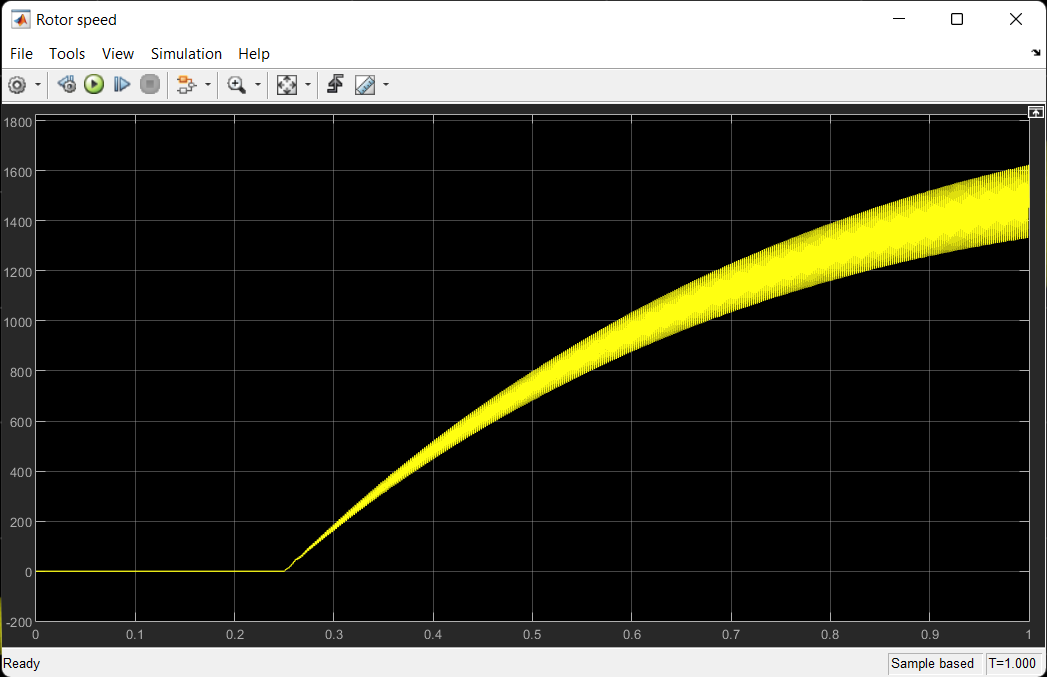Open the Simulation menu
This screenshot has height=677, width=1047.
(x=186, y=54)
